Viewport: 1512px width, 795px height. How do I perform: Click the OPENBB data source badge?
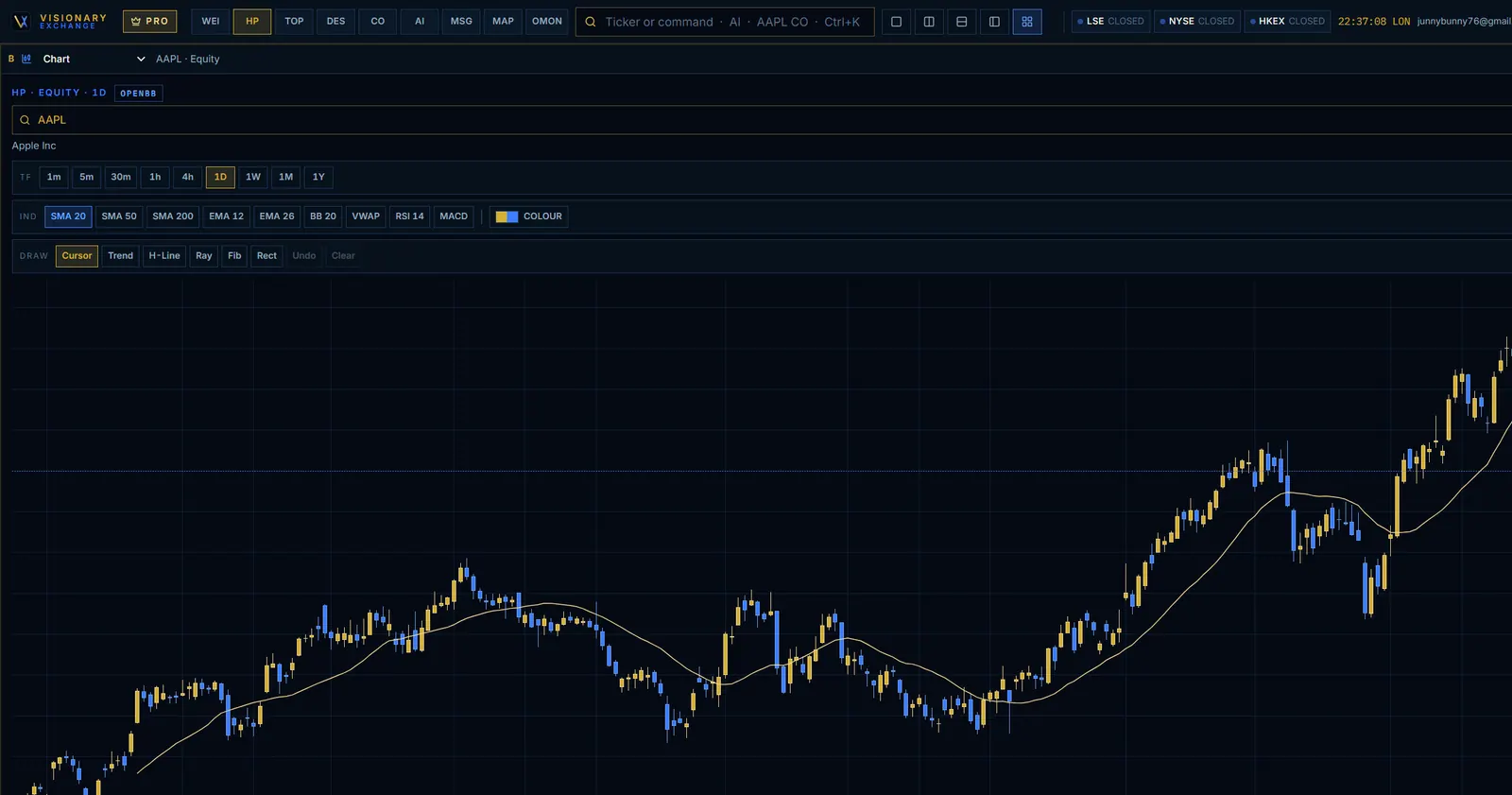pos(138,93)
